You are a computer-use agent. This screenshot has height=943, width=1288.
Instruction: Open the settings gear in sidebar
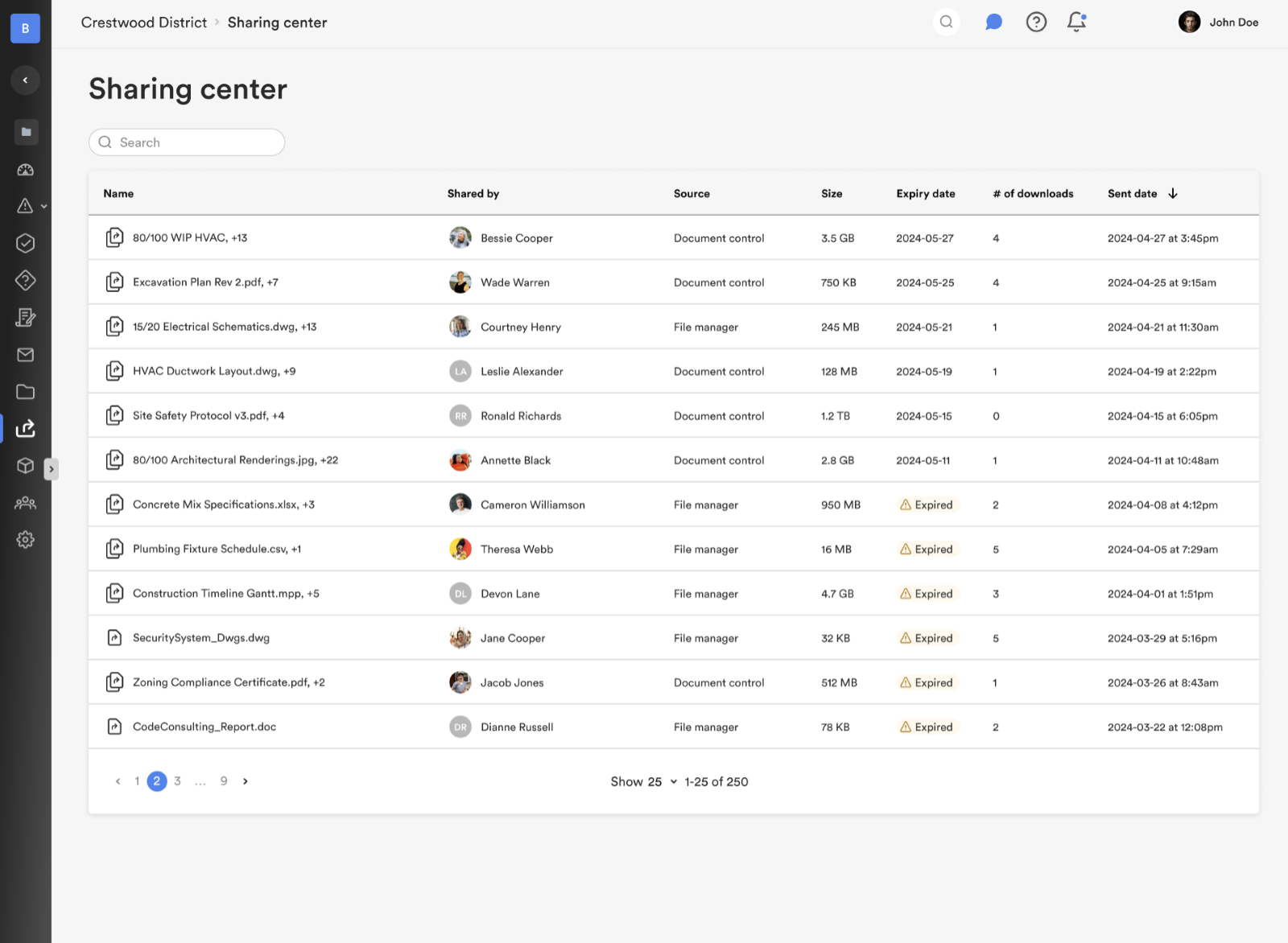(x=26, y=540)
